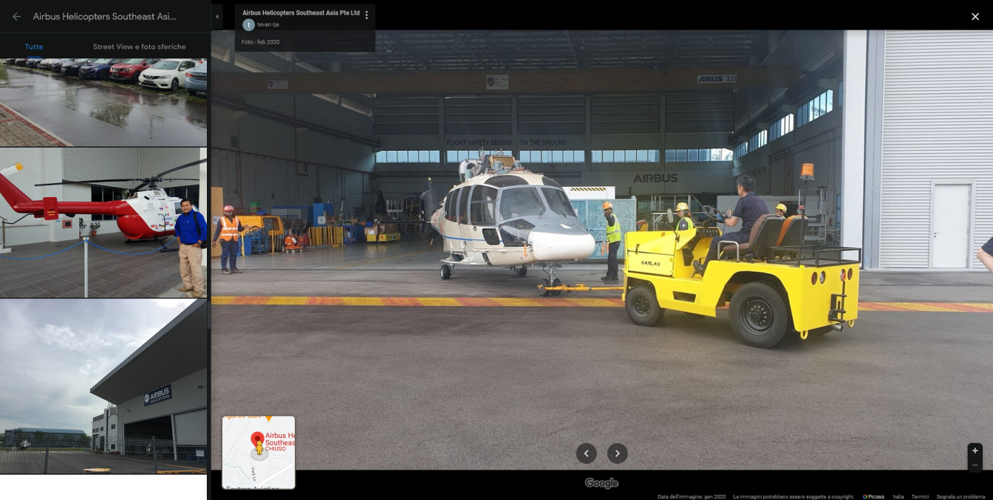Click the Google logo
This screenshot has height=500, width=993.
coord(601,483)
